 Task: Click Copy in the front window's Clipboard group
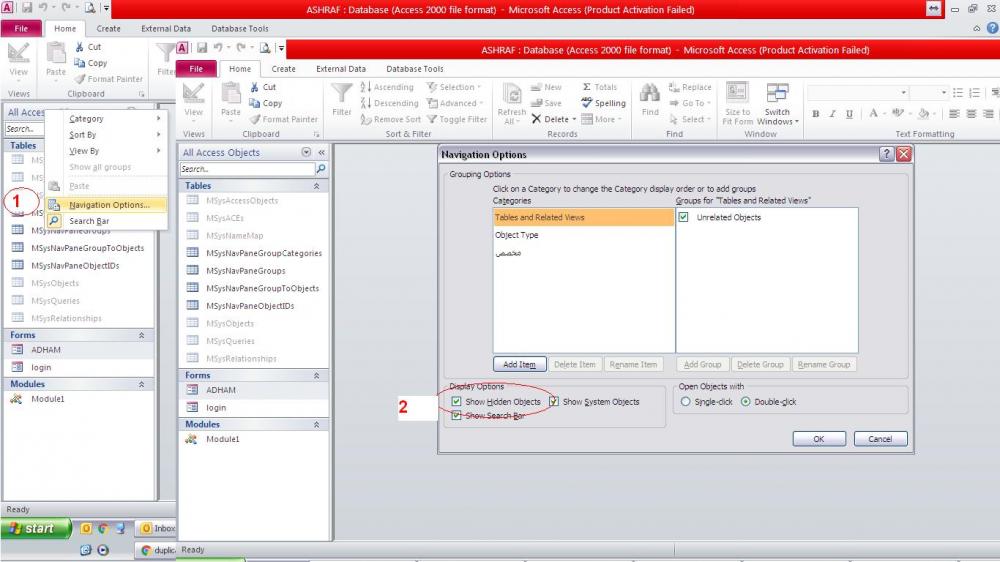click(x=265, y=103)
